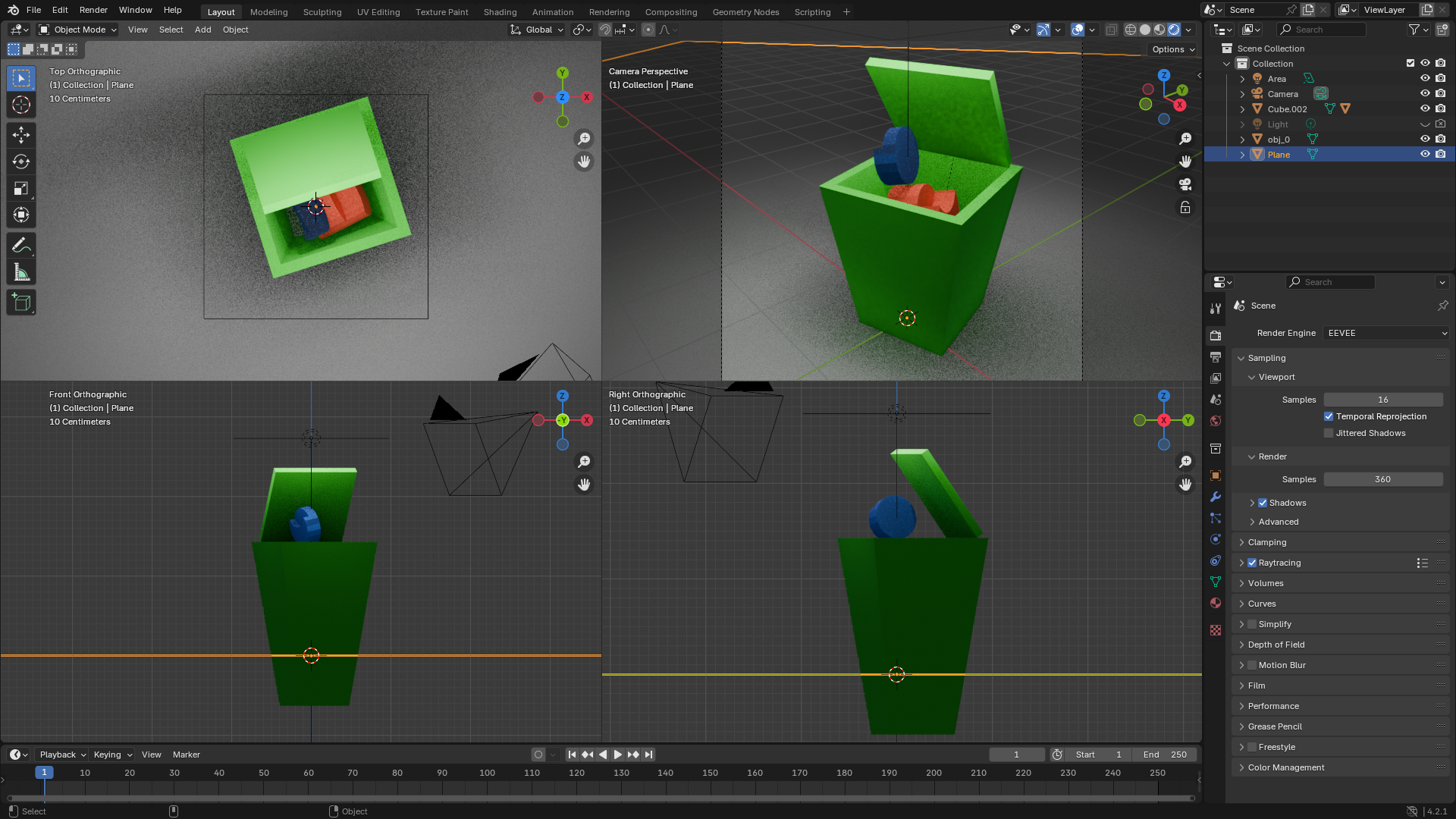Expand the Depth of Field panel
Viewport: 1456px width, 819px height.
click(1276, 645)
